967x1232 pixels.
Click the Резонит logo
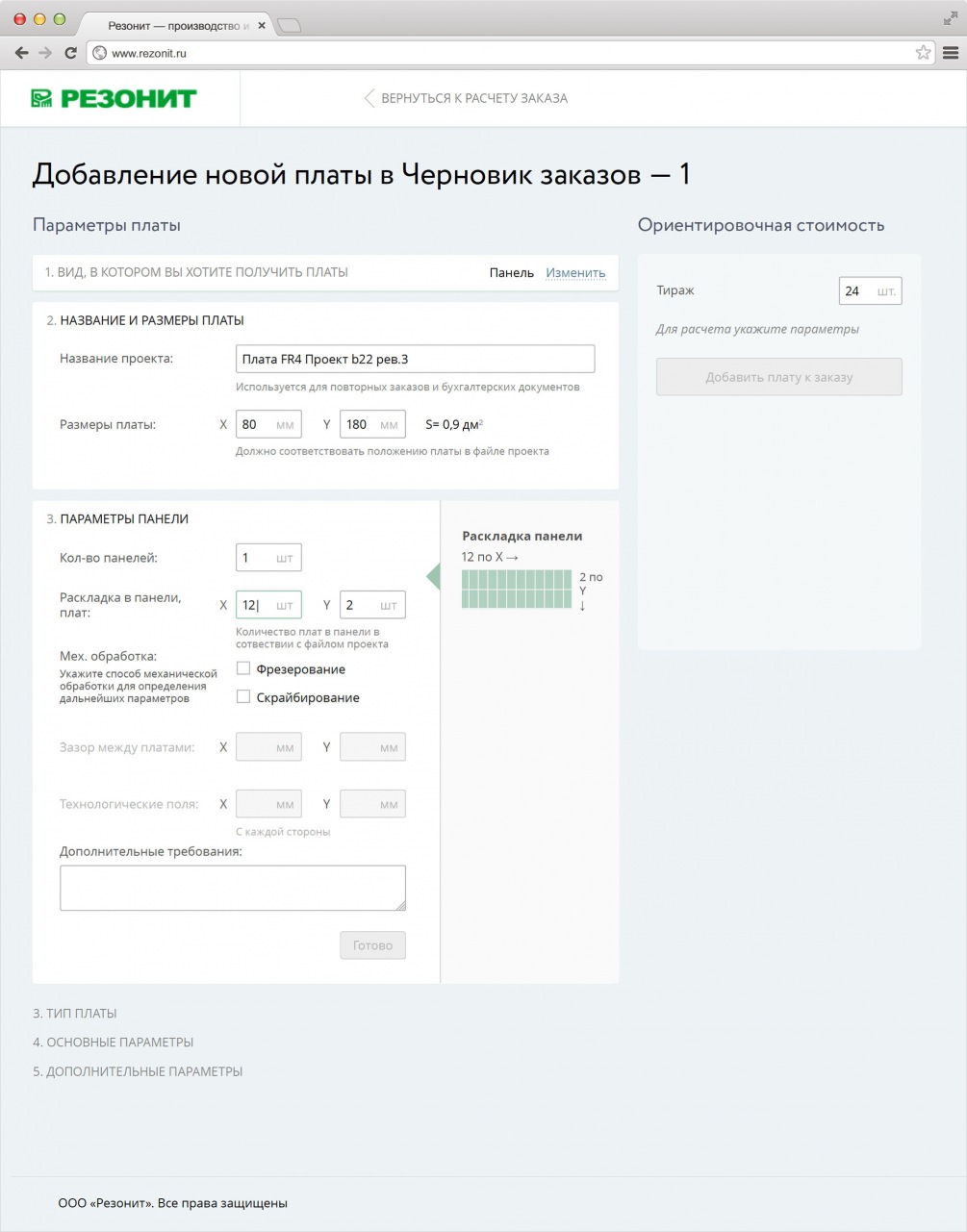point(114,98)
